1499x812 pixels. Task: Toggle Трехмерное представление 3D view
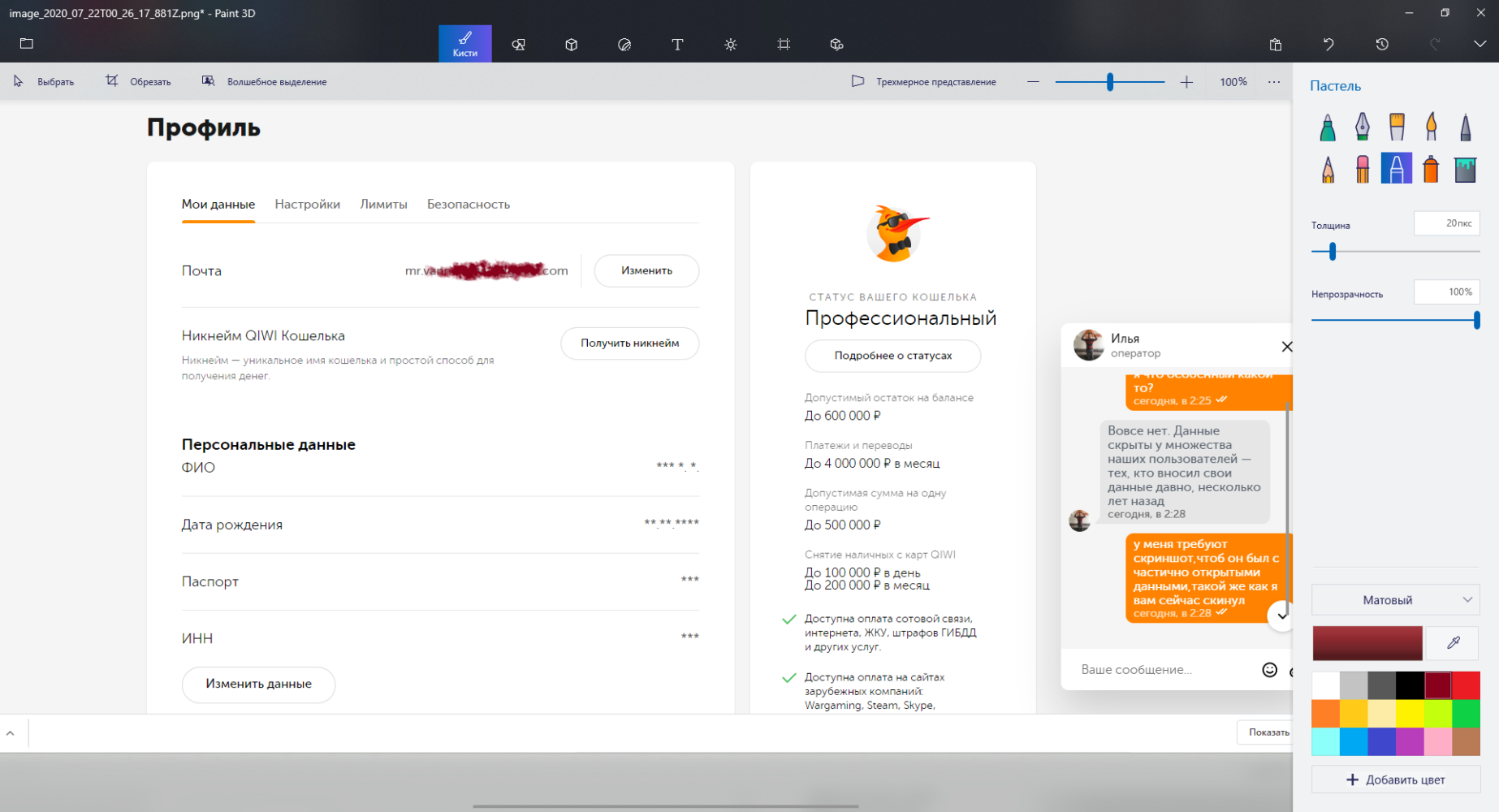click(x=924, y=82)
